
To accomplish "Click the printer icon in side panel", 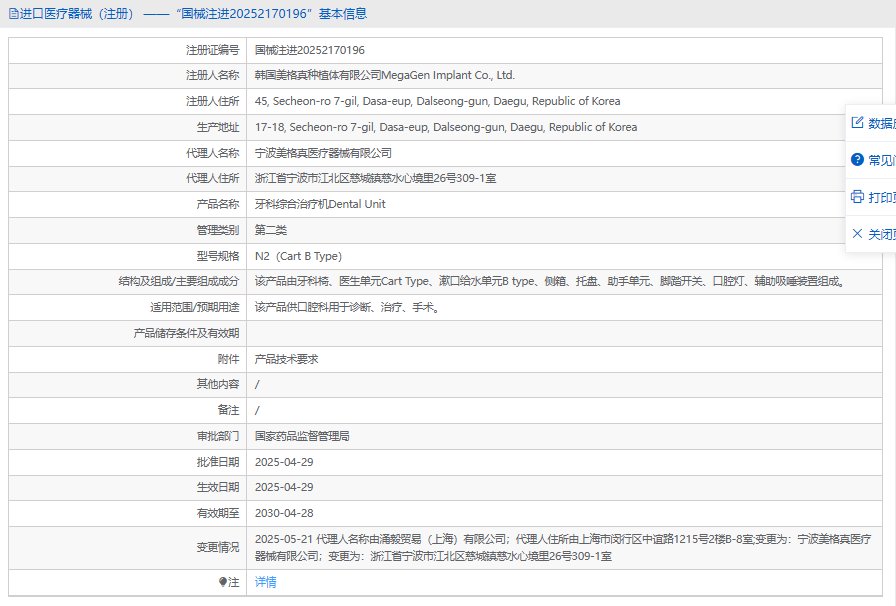I will tap(857, 197).
